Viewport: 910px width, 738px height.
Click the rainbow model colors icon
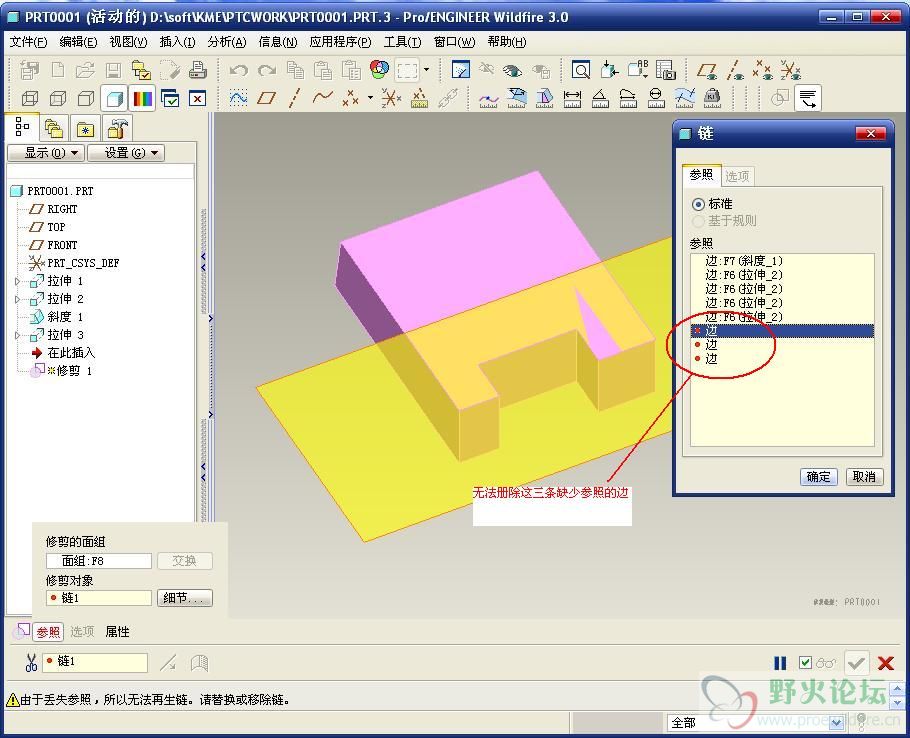point(142,98)
